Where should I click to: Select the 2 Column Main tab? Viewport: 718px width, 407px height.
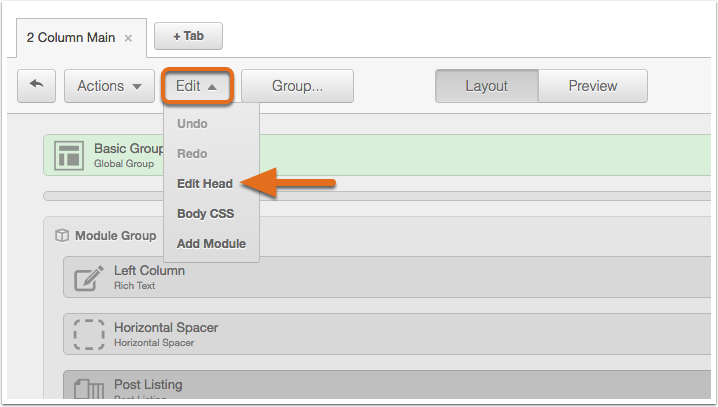71,38
